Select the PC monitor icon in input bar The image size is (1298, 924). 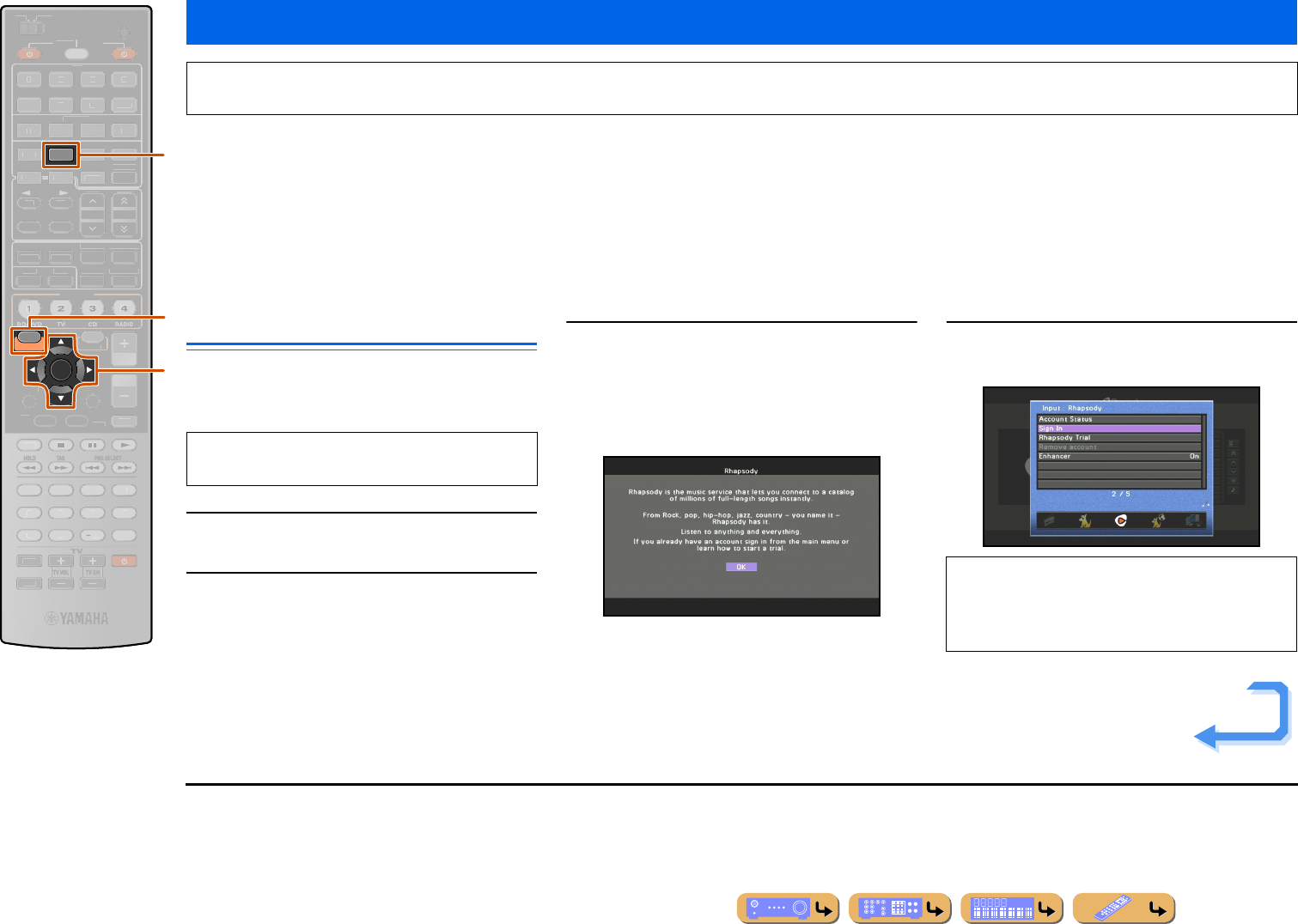(1192, 520)
